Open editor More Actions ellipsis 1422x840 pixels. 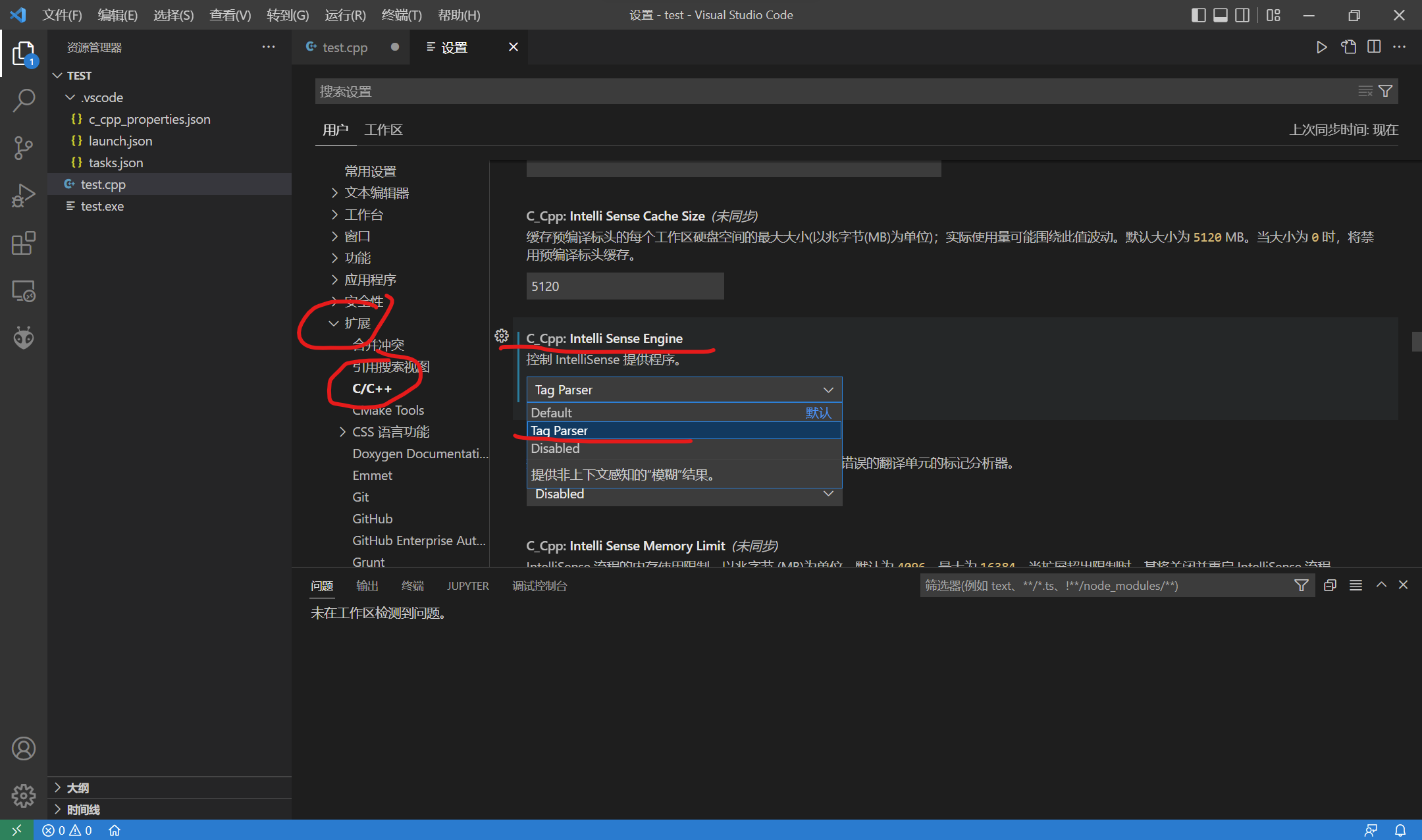coord(1400,47)
